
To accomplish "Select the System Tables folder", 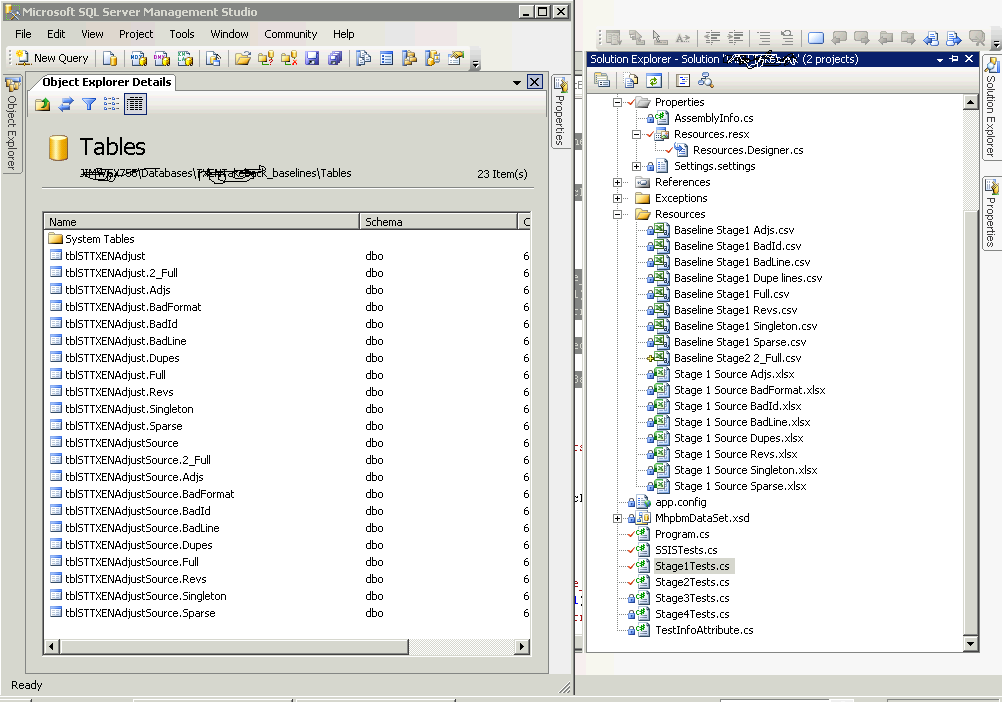I will 91,239.
